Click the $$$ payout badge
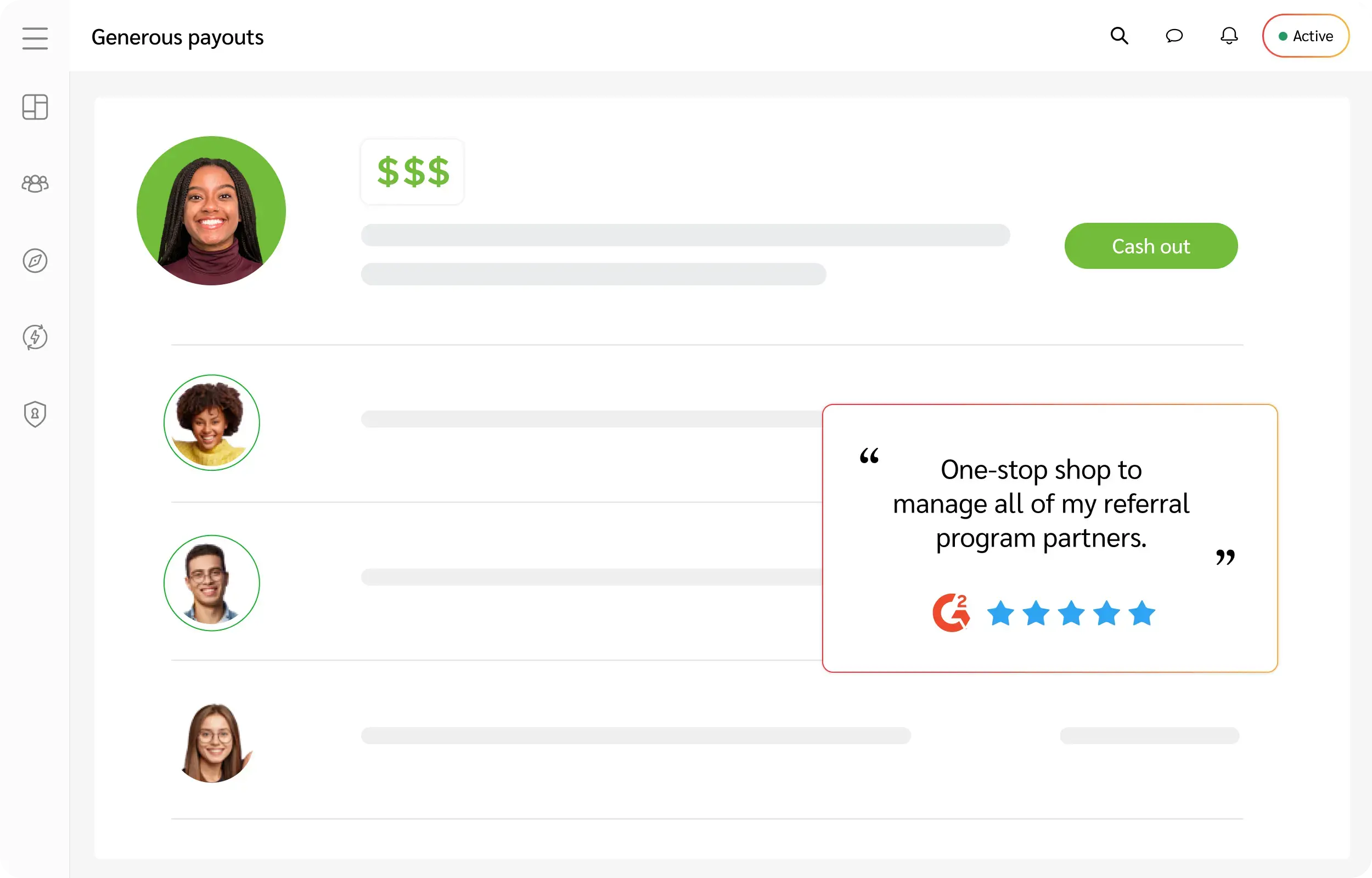 413,172
